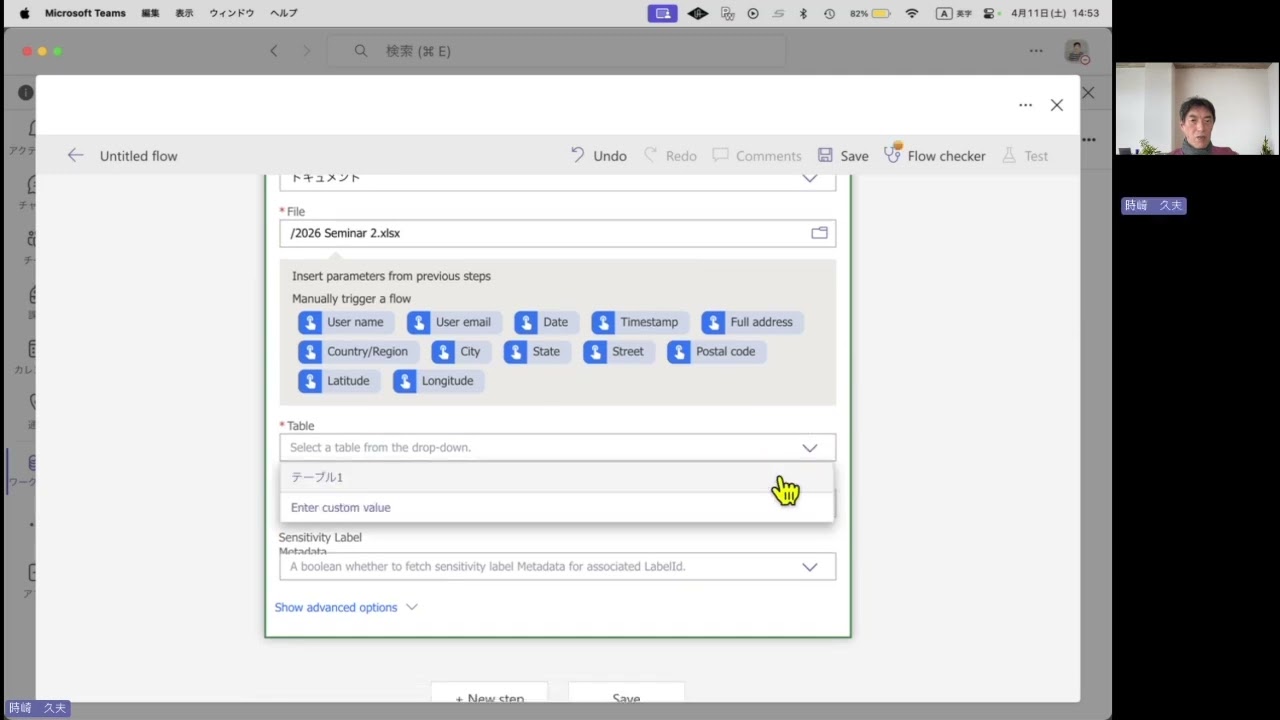Screen dimensions: 1280x720
Task: Open the more options ellipsis in dialog header
Action: [1025, 105]
